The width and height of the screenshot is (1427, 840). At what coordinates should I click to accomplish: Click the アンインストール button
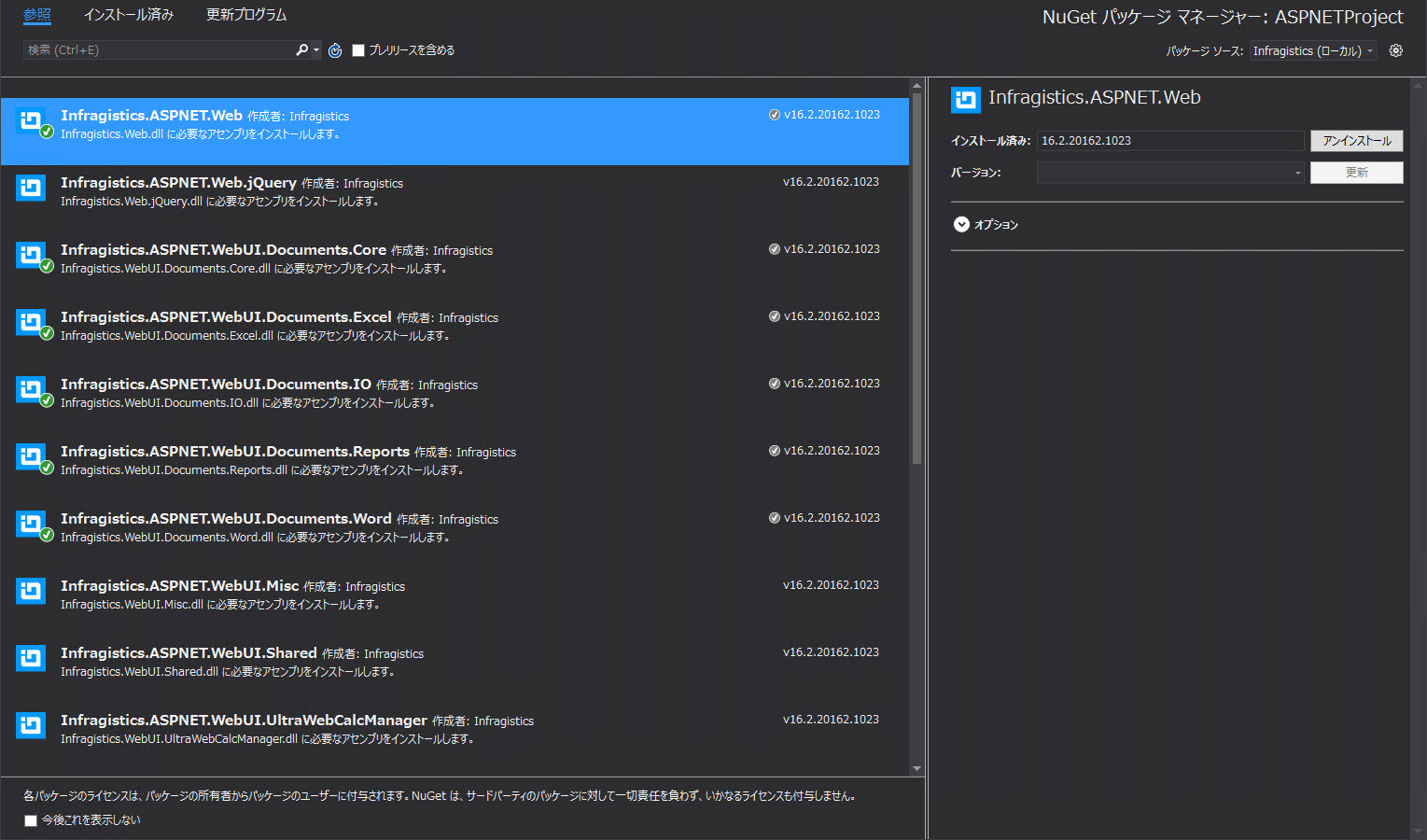(x=1356, y=141)
